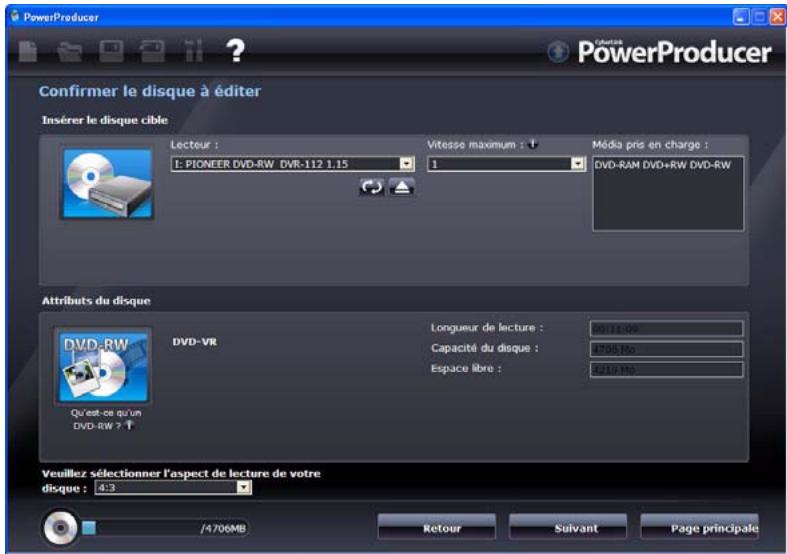Click the PowerProducer logo text
The height and width of the screenshot is (554, 787).
(x=674, y=52)
